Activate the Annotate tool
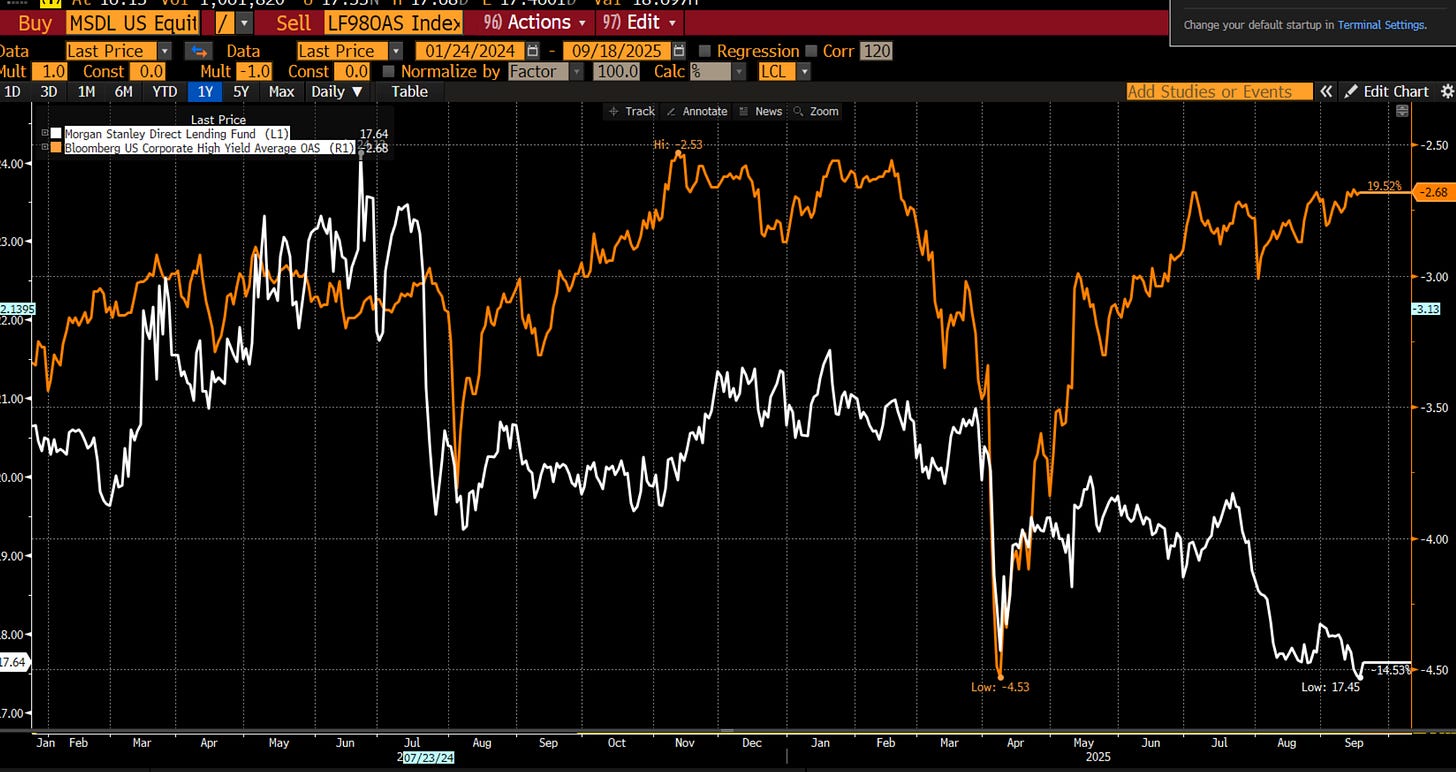Screen dimensions: 1456x772 point(697,111)
